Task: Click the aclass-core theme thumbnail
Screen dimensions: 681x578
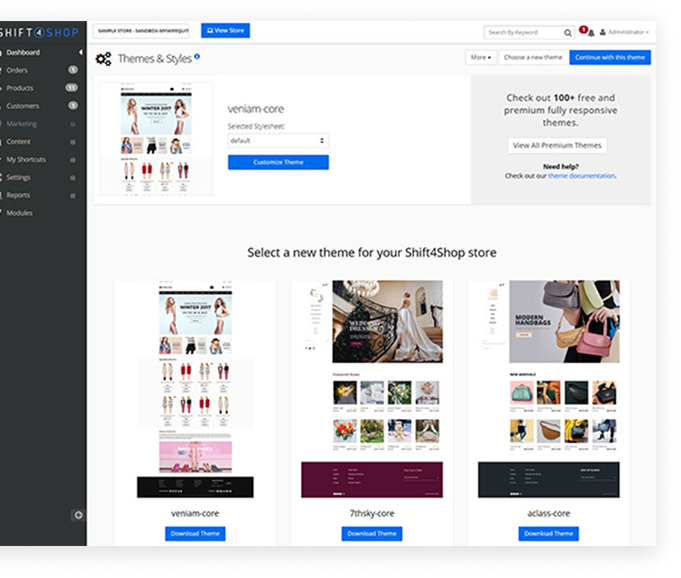Action: pyautogui.click(x=549, y=389)
